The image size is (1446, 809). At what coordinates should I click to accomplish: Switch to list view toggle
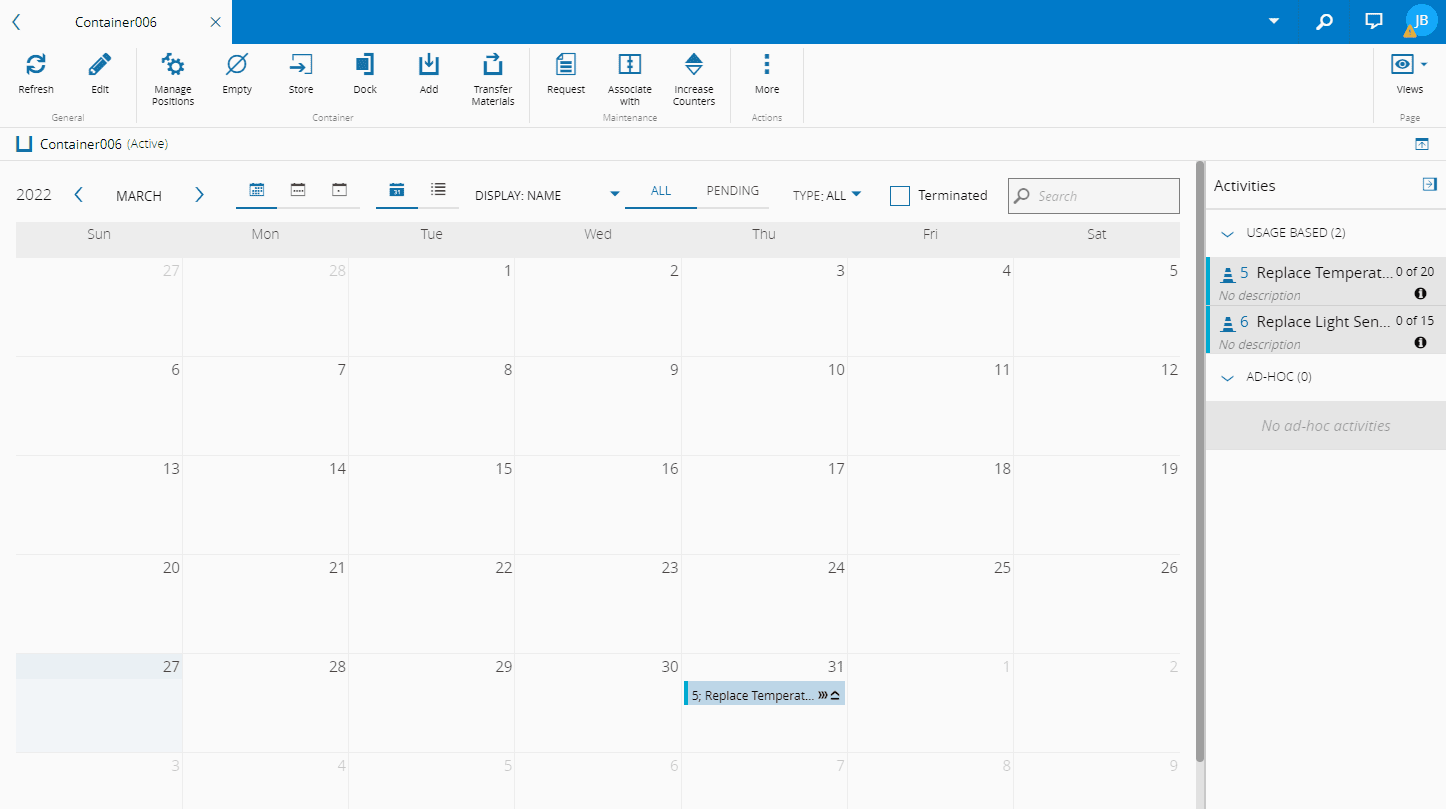[x=438, y=189]
